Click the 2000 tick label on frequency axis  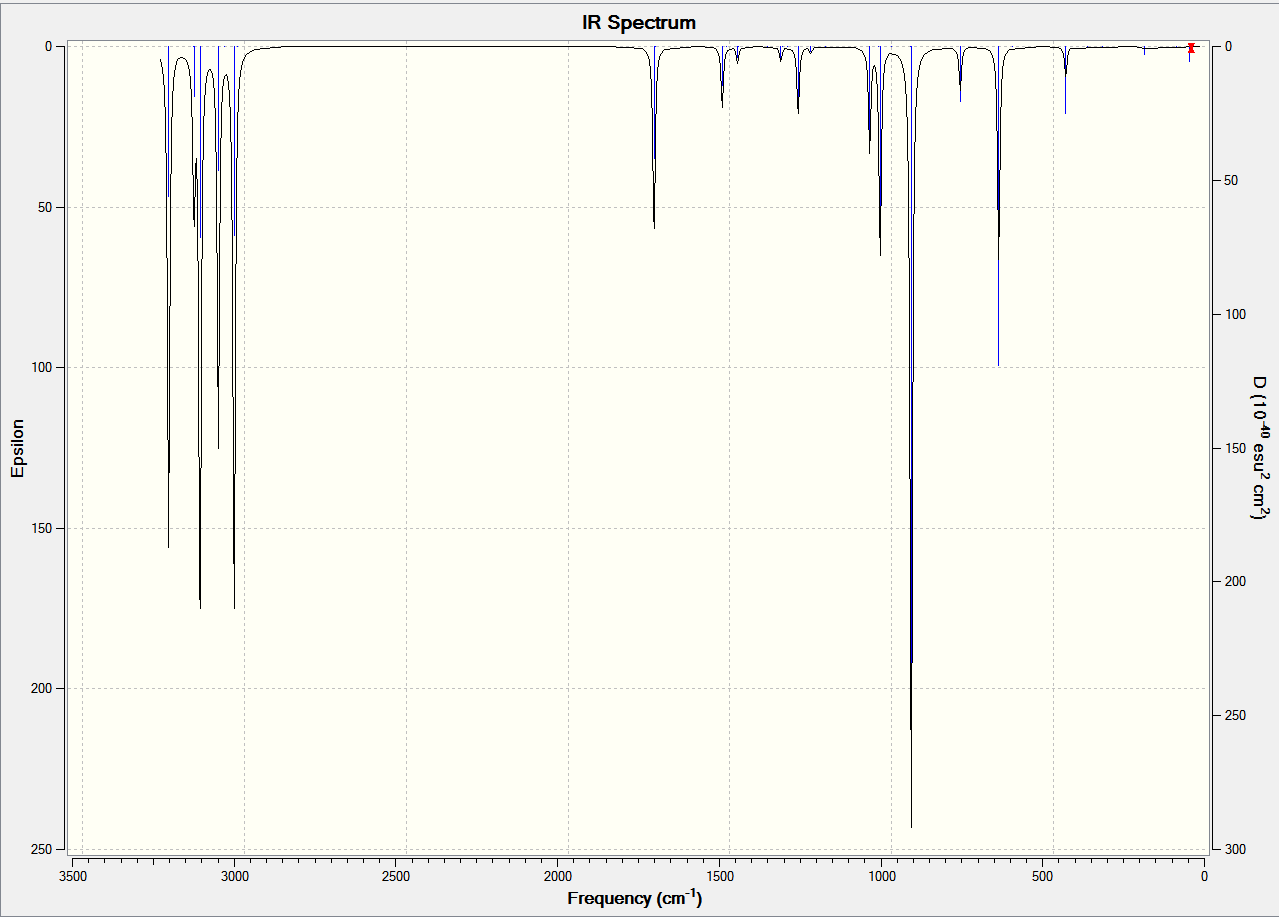tap(558, 875)
